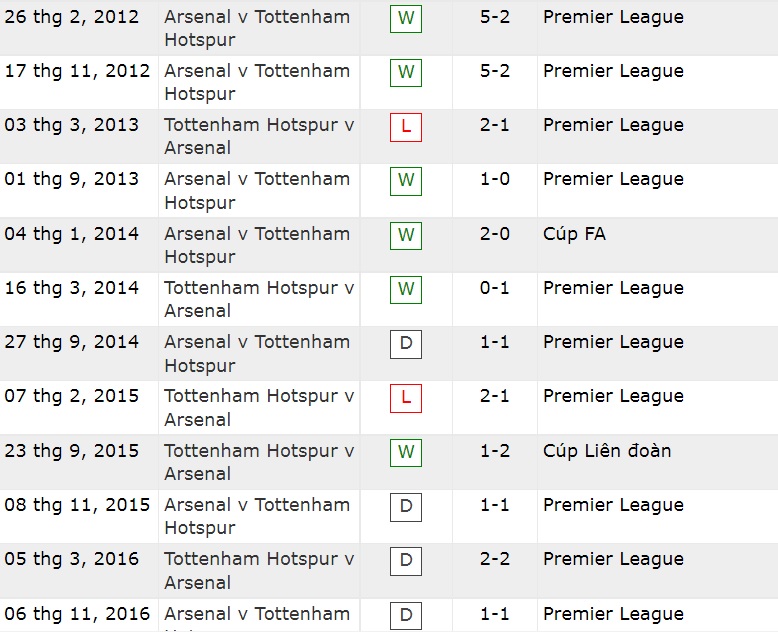The width and height of the screenshot is (778, 632).
Task: Open the Tottenham Hotspur v Arsenal match on 03 thg 3, 2013
Action: click(x=259, y=136)
